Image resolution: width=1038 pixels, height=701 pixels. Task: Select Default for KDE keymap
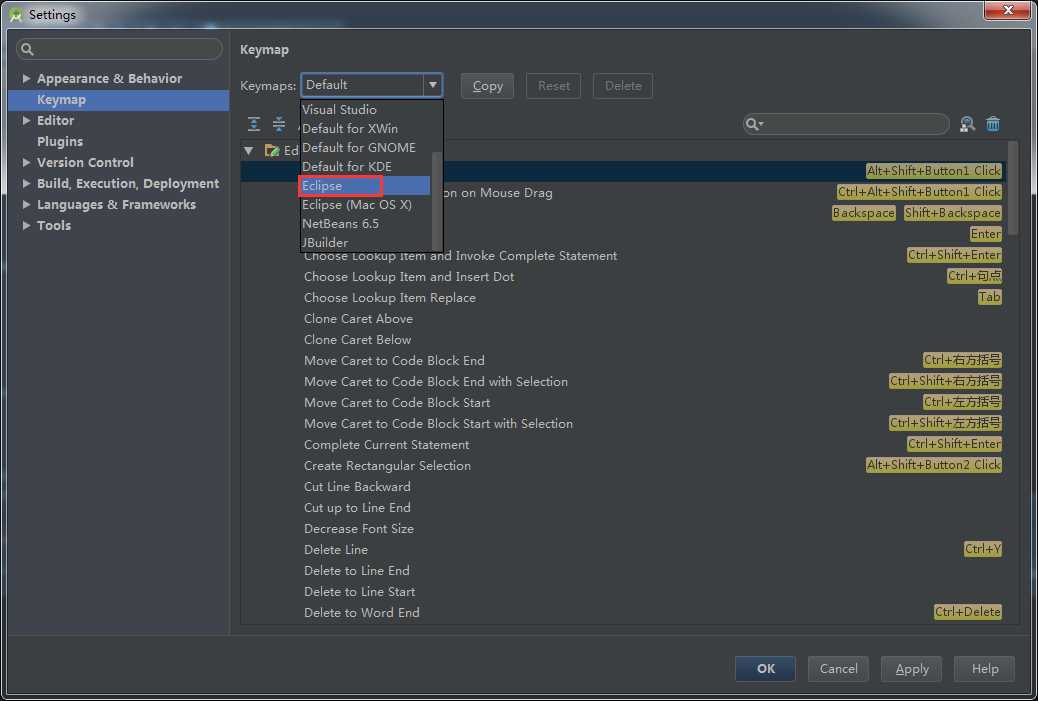(x=365, y=167)
